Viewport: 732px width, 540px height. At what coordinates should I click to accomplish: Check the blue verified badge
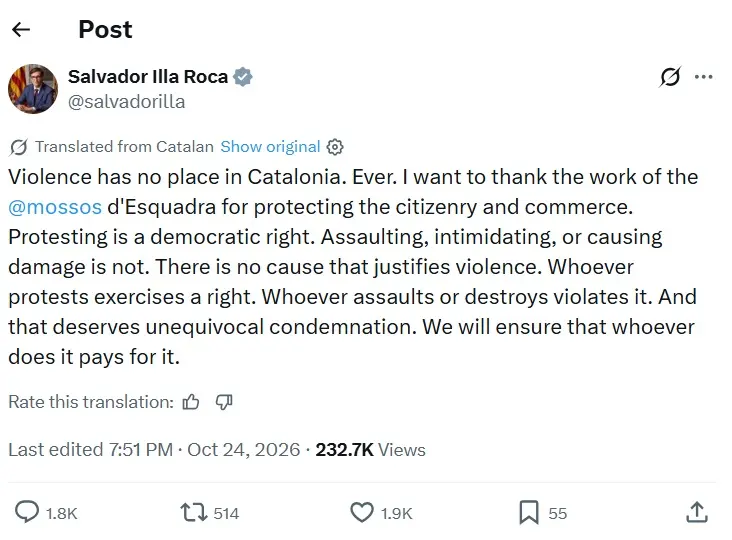point(243,77)
